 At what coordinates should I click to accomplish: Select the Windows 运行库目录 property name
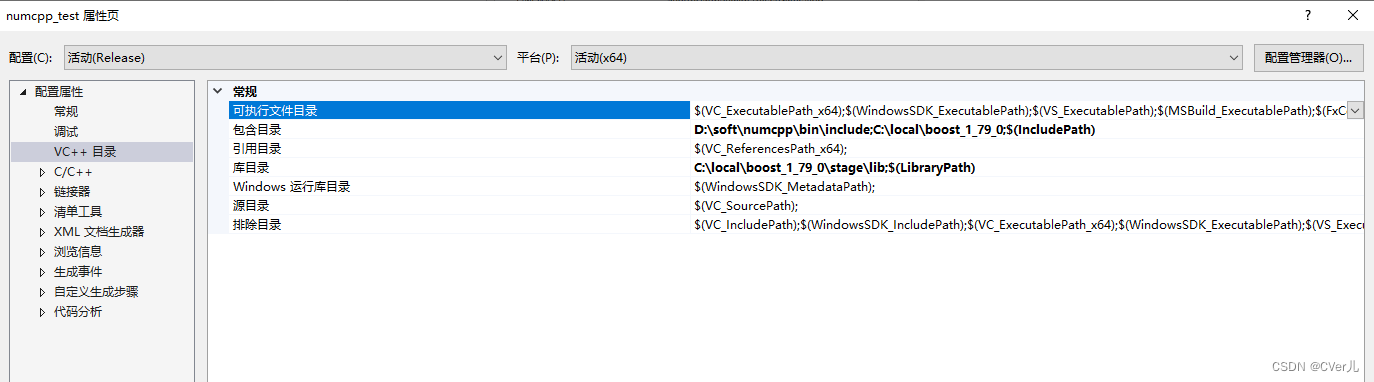(x=291, y=187)
